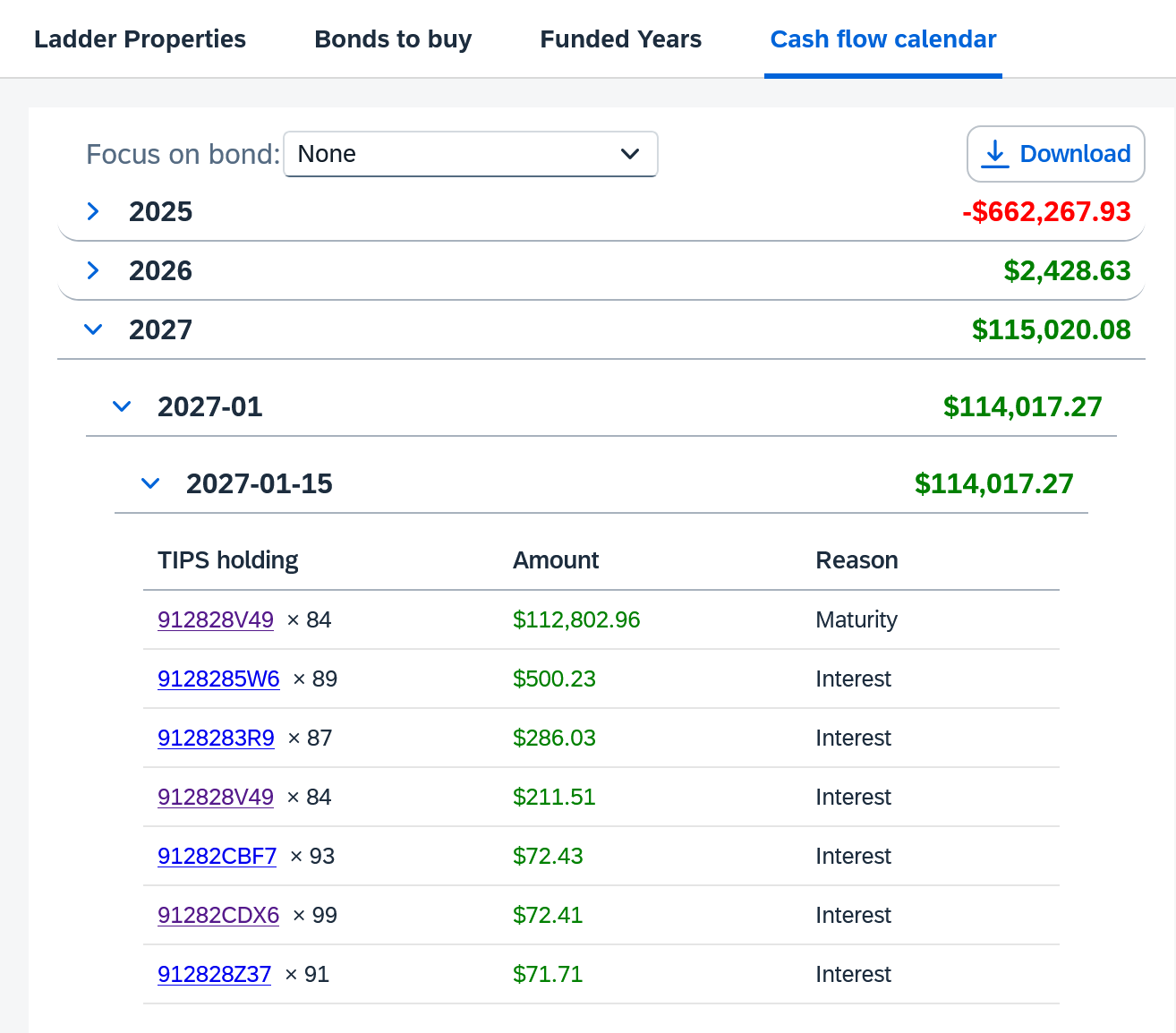Follow the 9128283R9 bond link

216,738
